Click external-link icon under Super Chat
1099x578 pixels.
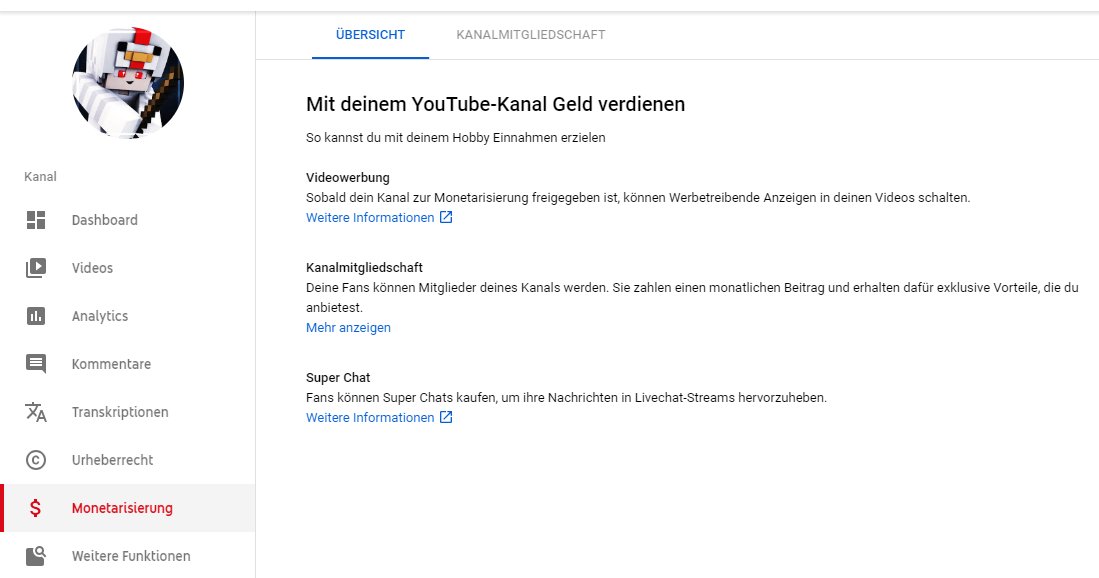point(446,417)
